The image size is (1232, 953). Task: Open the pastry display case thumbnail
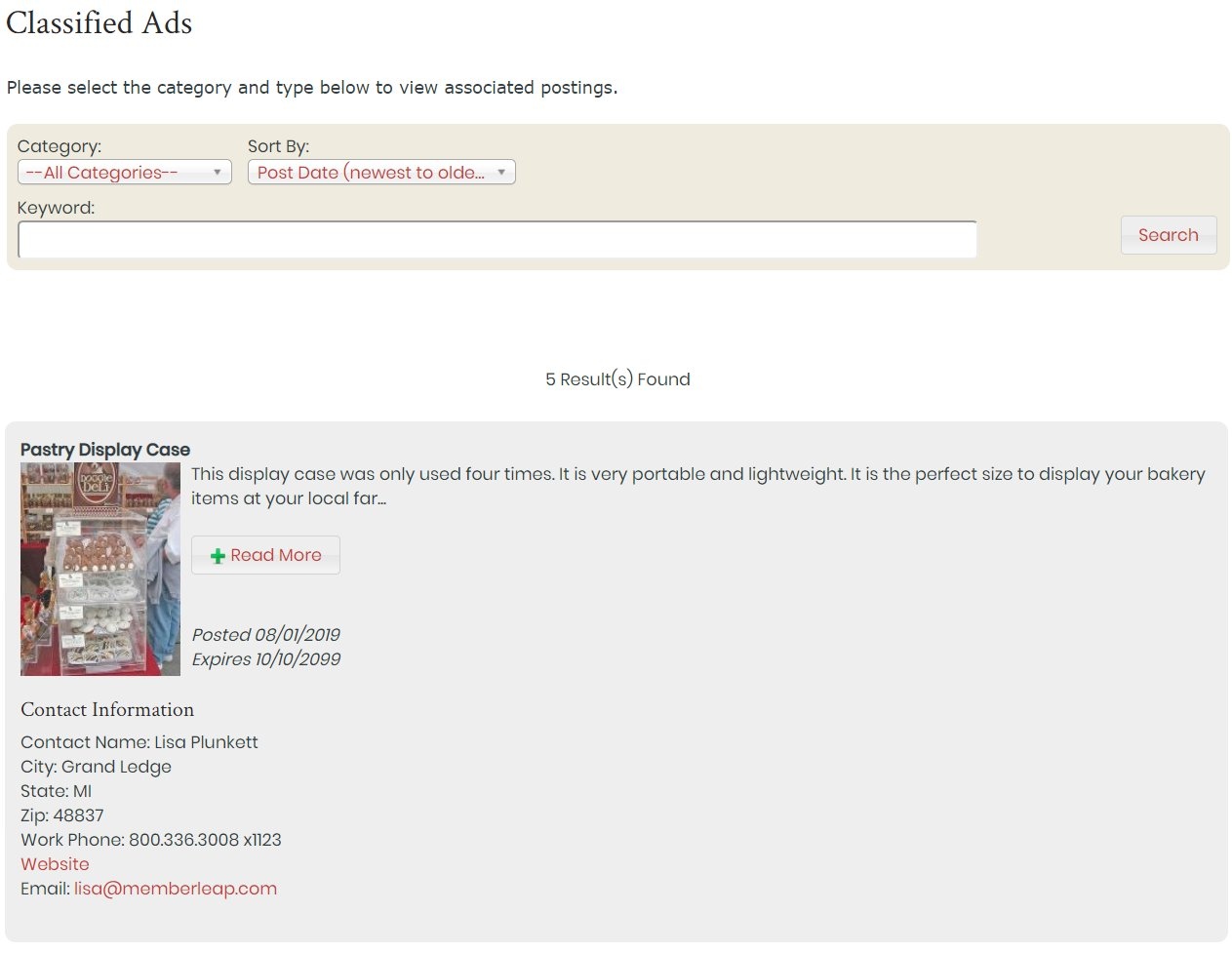(x=100, y=570)
